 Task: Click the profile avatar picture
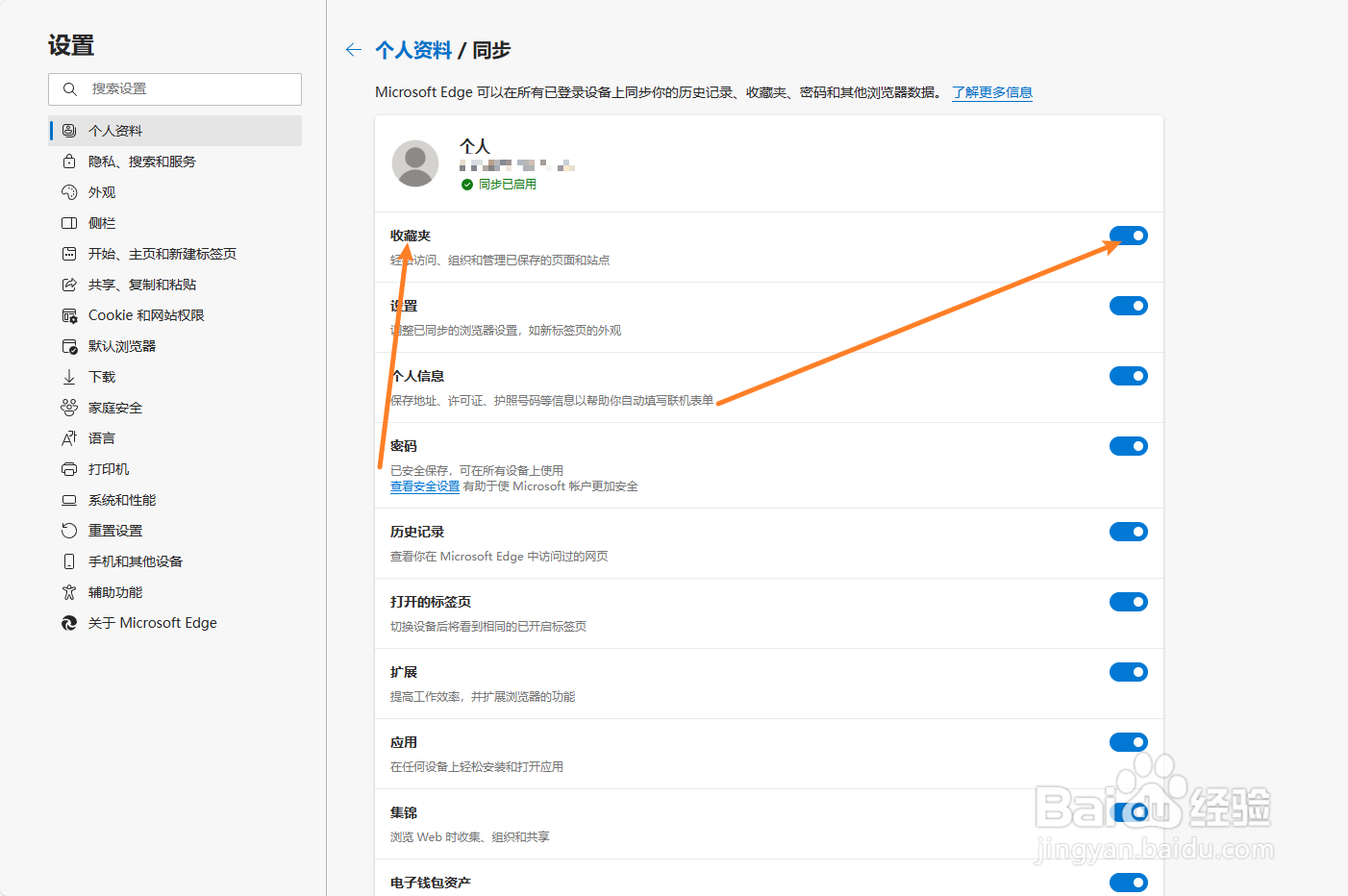click(x=415, y=163)
